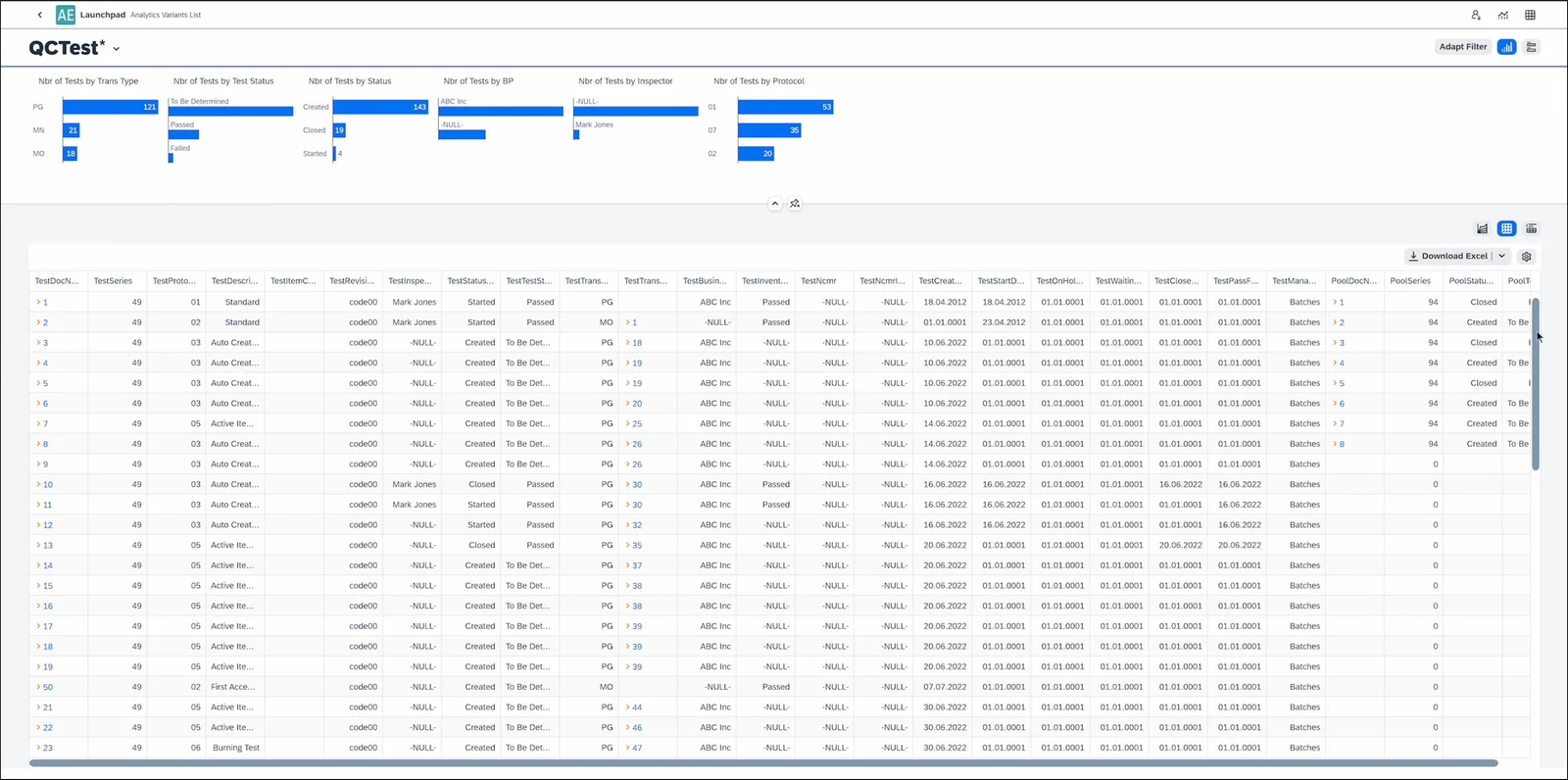Open the QCTest variant dropdown
1568x780 pixels.
coord(117,48)
